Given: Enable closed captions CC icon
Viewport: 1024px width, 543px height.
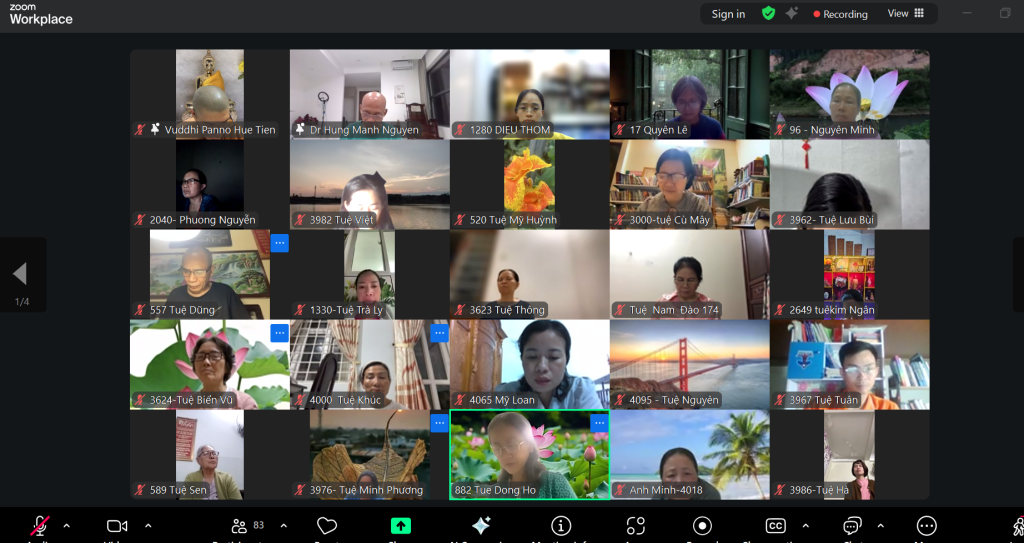Looking at the screenshot, I should (x=775, y=526).
